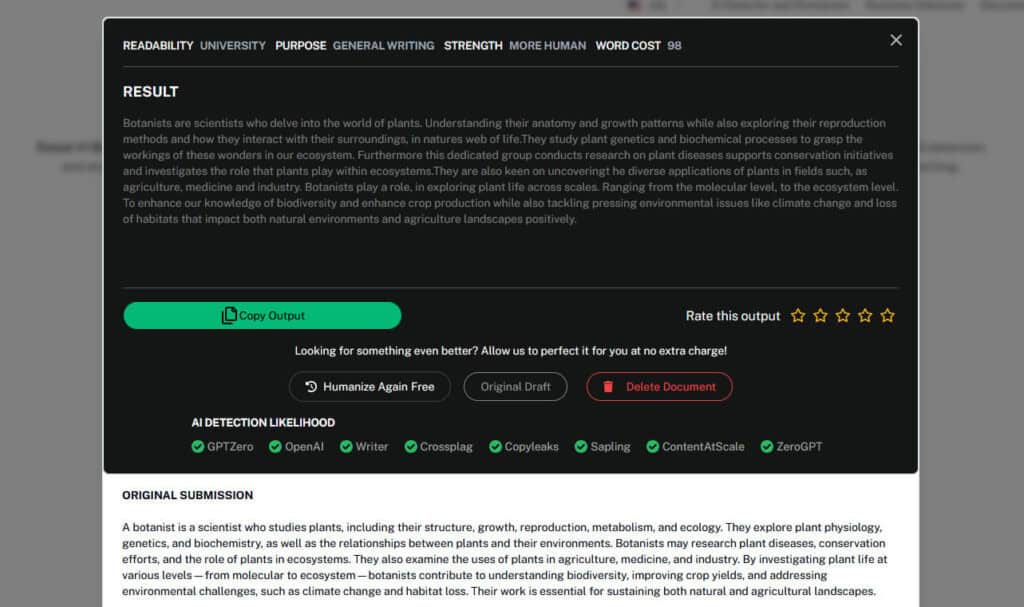Click the MORE HUMAN strength value
This screenshot has width=1024, height=607.
tap(547, 46)
